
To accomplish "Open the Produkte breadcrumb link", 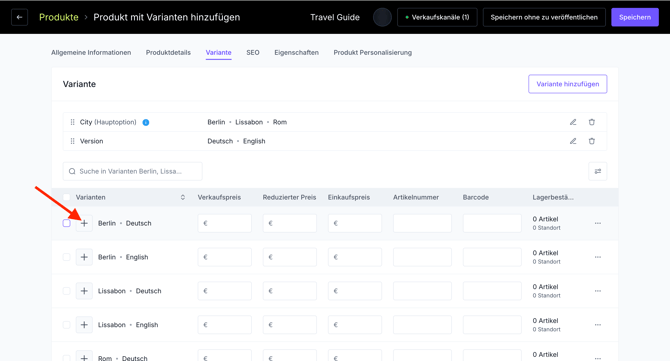I will 59,18.
